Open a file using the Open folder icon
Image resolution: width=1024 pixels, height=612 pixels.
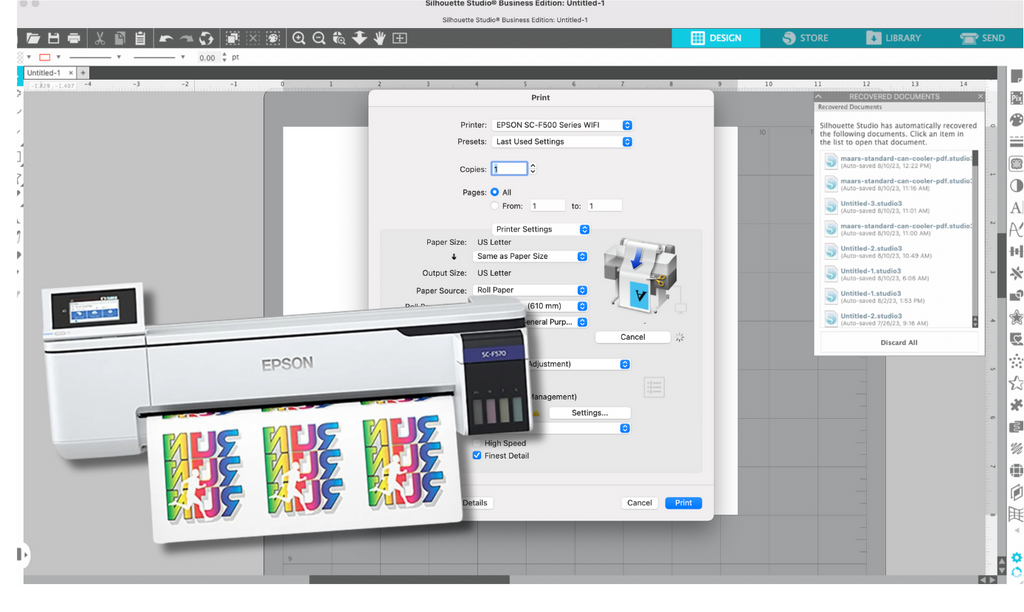(x=33, y=38)
